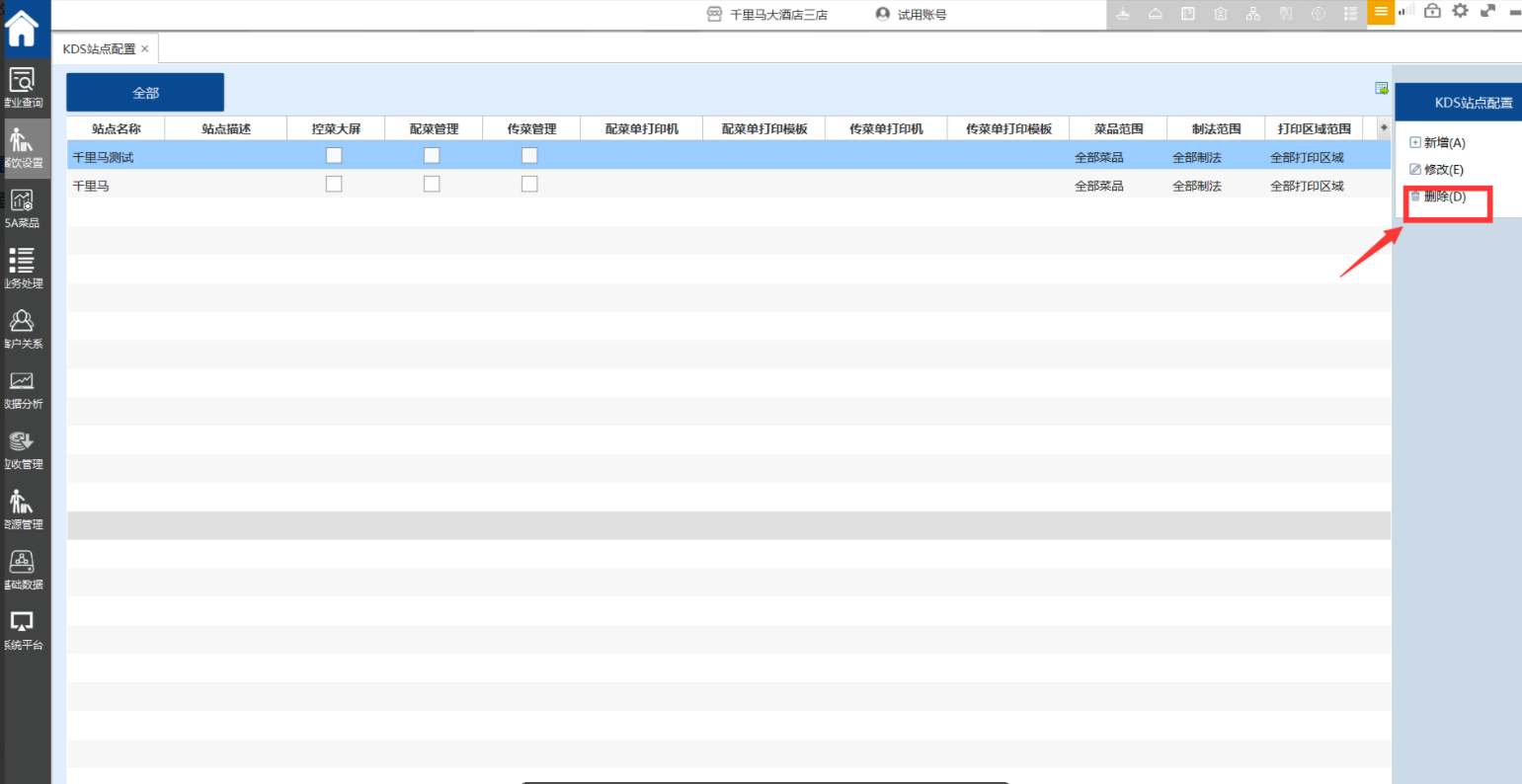Open the 应收管理 sidebar module

pyautogui.click(x=22, y=448)
